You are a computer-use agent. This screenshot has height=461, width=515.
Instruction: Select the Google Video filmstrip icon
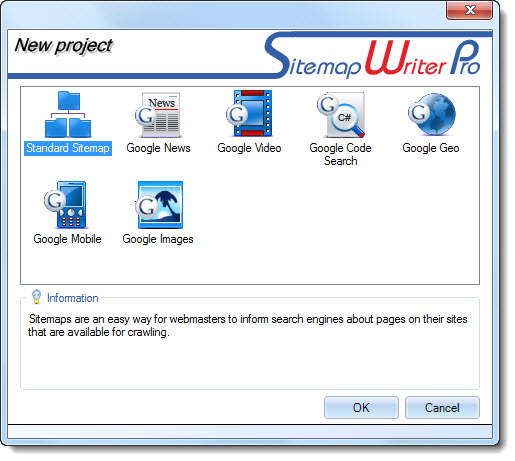coord(249,113)
